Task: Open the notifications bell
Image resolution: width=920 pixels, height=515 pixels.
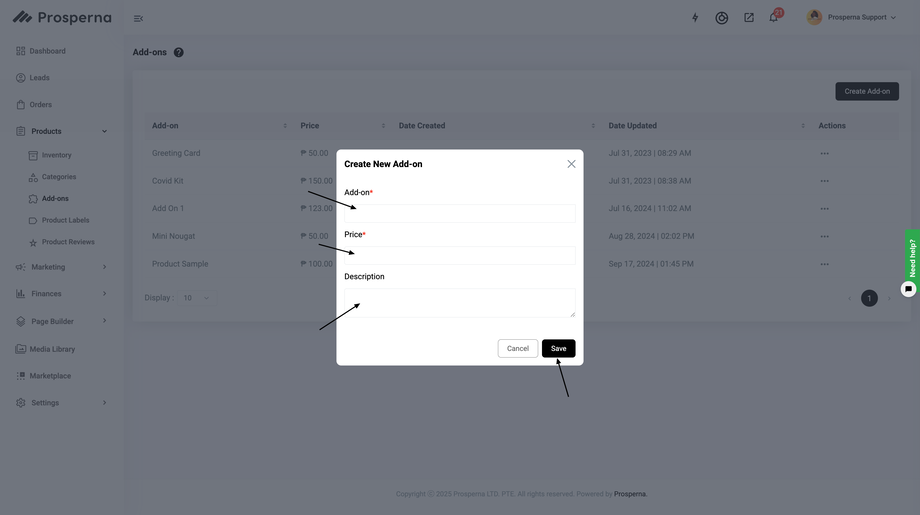Action: (773, 18)
